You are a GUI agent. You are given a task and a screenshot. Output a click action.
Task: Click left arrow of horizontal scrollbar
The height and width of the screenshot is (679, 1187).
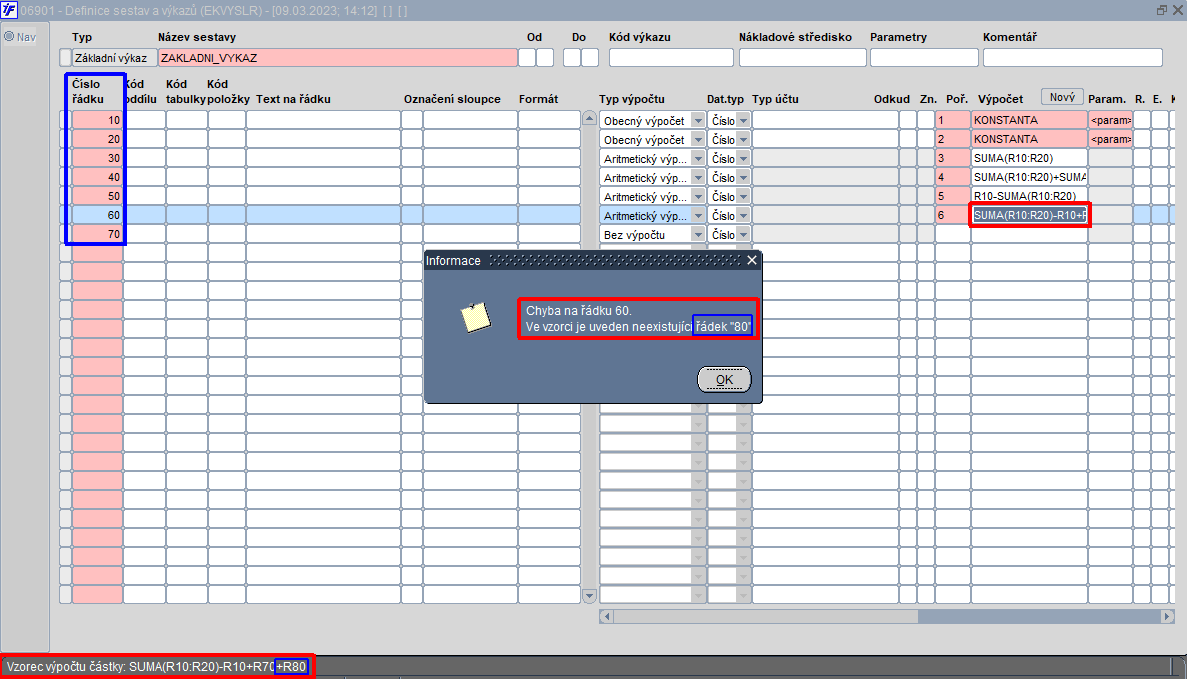(606, 616)
